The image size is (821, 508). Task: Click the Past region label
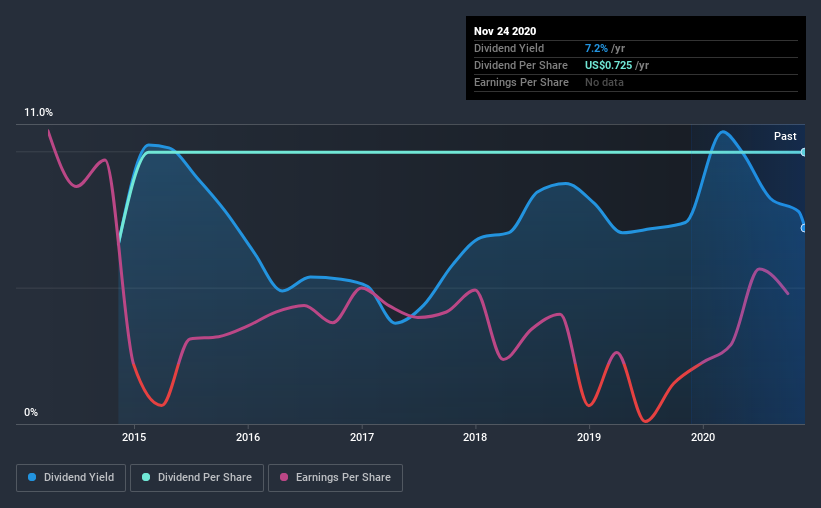[785, 136]
